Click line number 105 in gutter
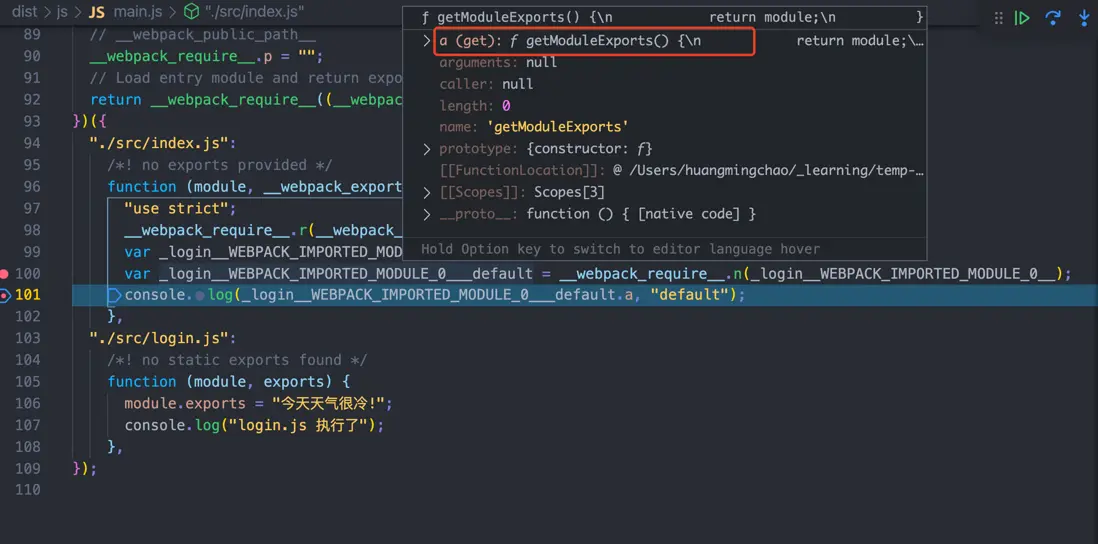This screenshot has width=1098, height=544. tap(27, 382)
